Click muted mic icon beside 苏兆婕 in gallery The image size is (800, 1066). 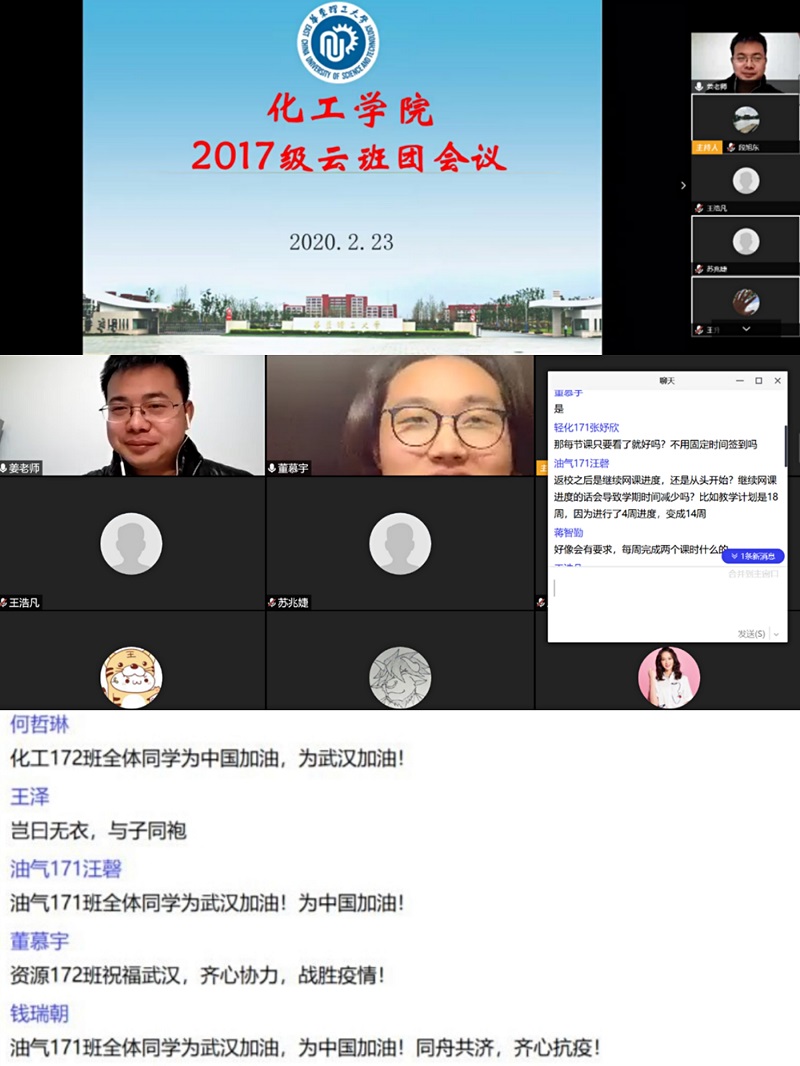pyautogui.click(x=272, y=603)
